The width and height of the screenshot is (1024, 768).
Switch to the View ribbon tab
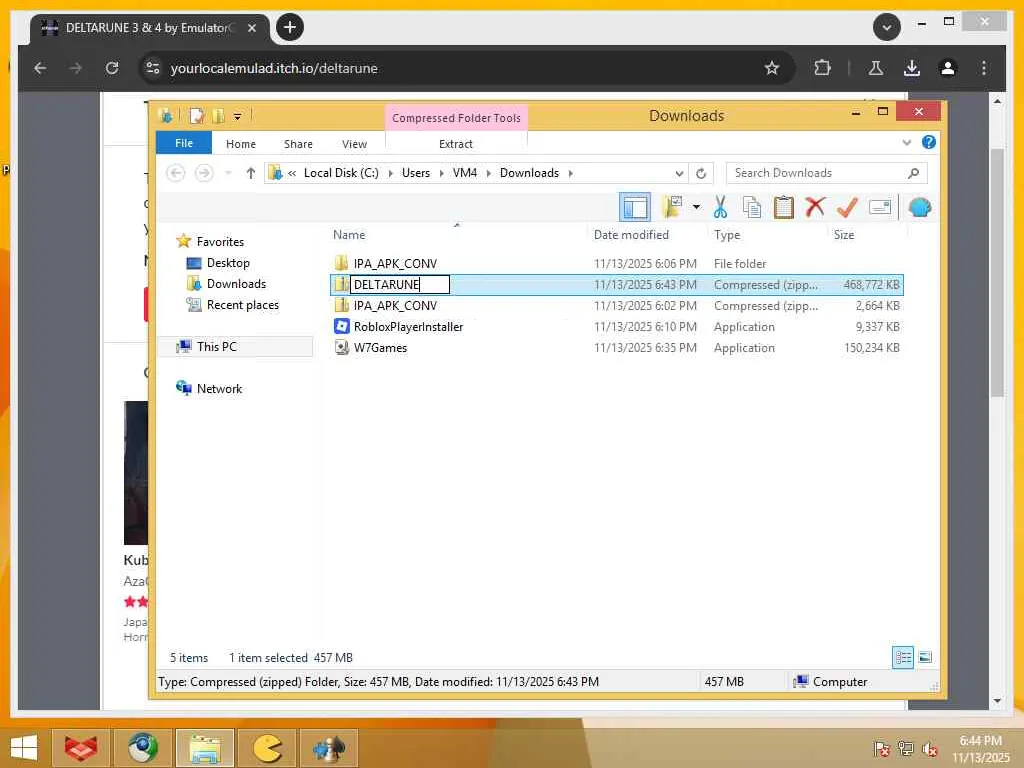tap(354, 144)
